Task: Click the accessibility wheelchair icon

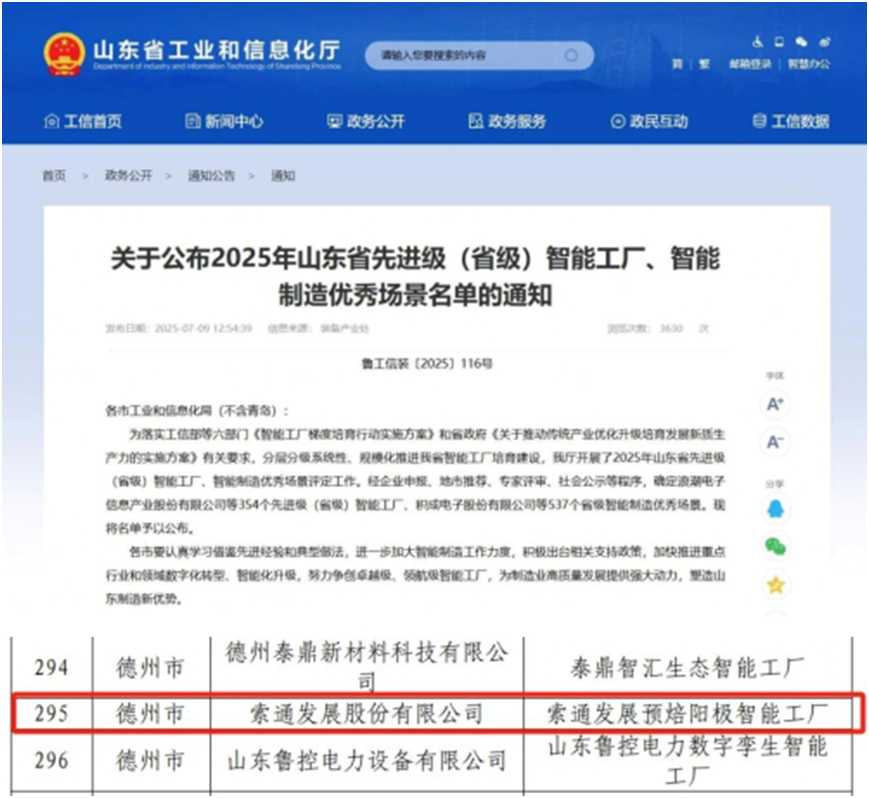Action: click(758, 42)
